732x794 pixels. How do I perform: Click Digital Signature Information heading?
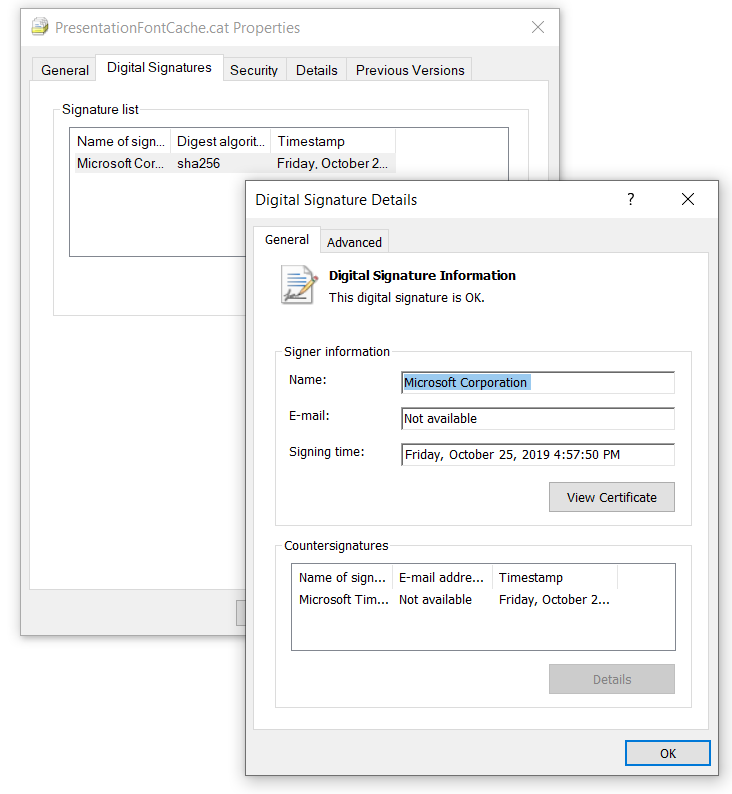[422, 275]
